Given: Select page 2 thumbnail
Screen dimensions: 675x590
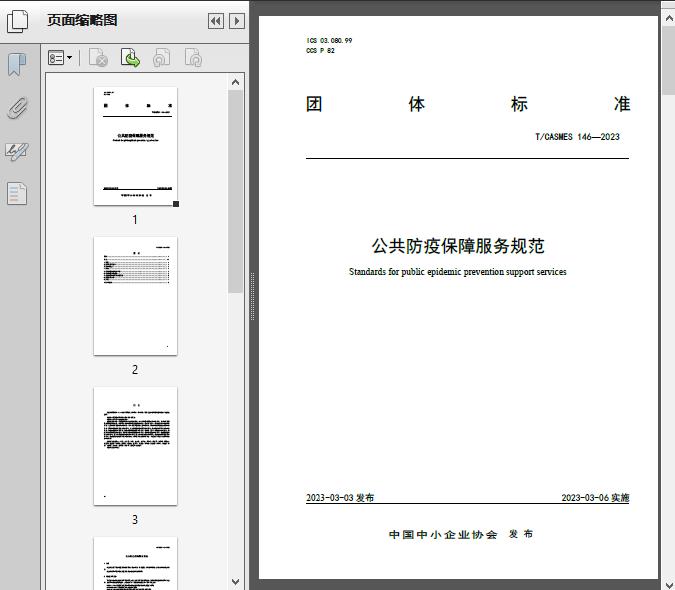Looking at the screenshot, I should 135,296.
